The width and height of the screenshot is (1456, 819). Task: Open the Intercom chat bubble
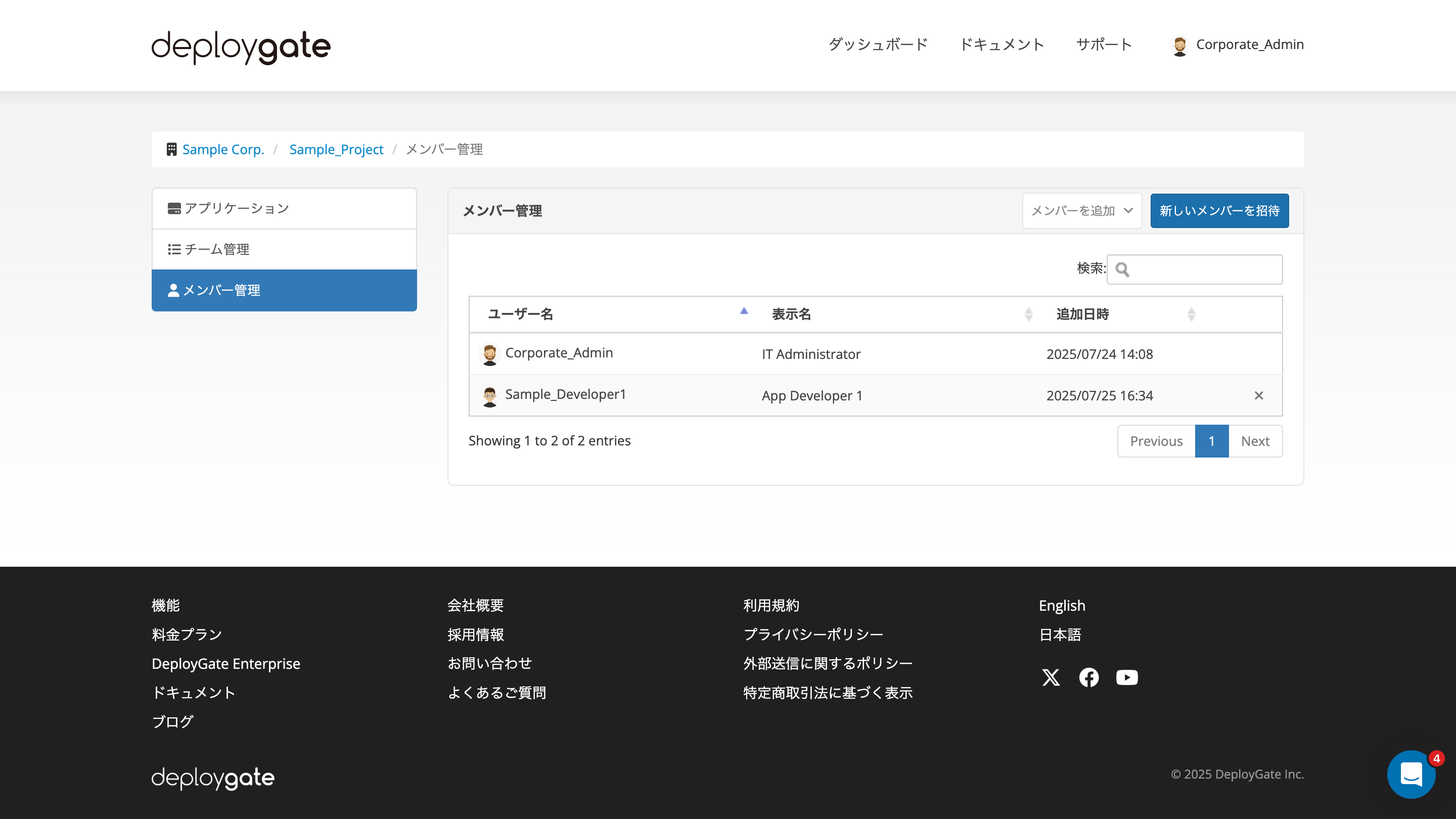(1412, 775)
